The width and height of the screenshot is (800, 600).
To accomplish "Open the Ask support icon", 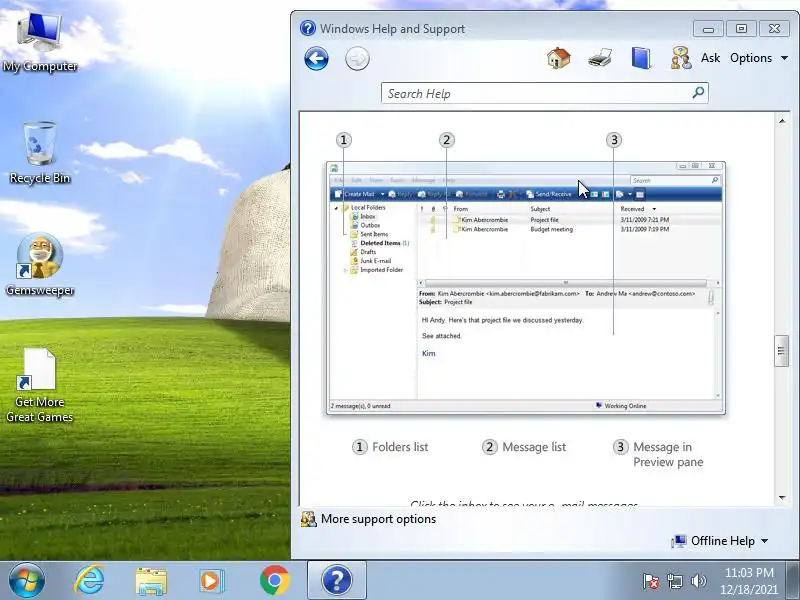I will 681,58.
